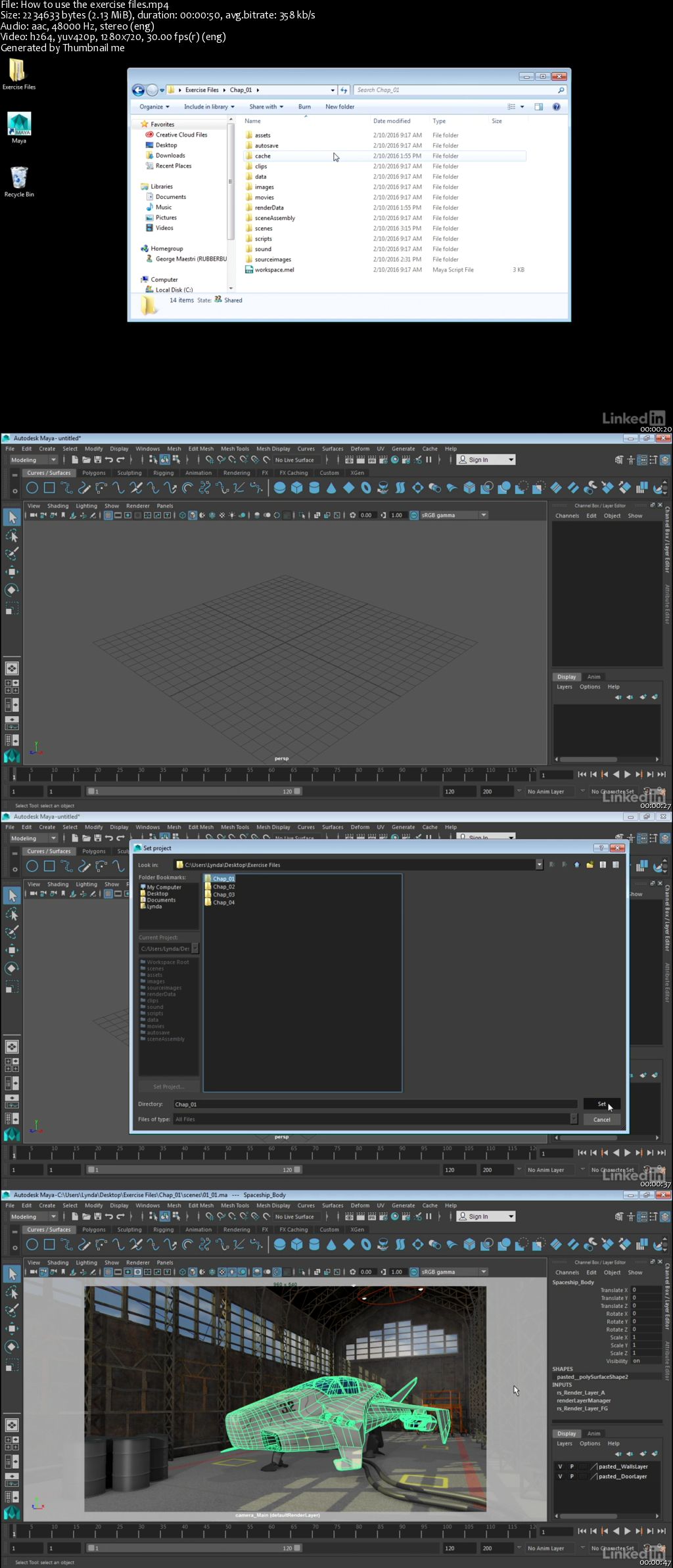
Task: Enable select-by-object-type mode in spaceship Maya
Action: click(x=164, y=1217)
